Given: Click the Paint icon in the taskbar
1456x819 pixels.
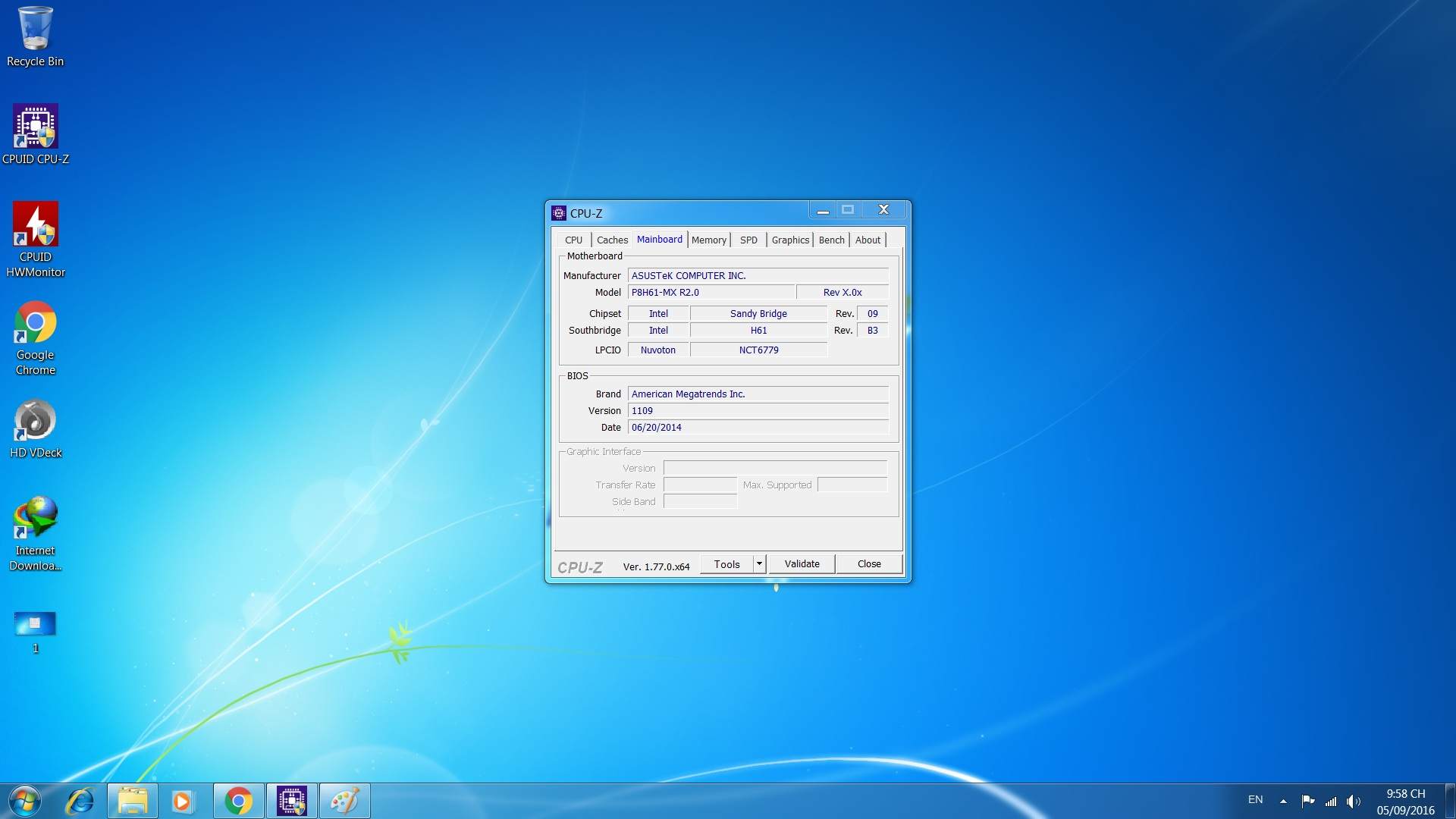Looking at the screenshot, I should click(x=344, y=801).
